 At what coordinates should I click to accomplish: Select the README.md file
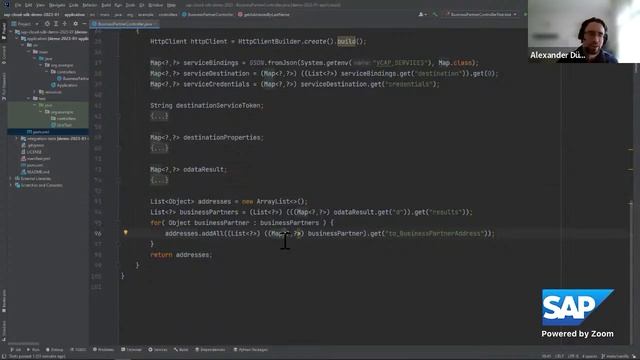[35, 172]
